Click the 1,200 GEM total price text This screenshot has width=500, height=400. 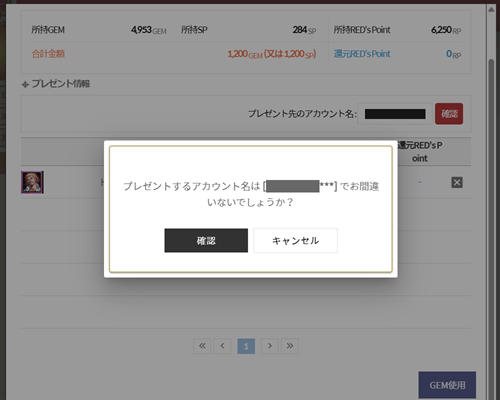[x=272, y=54]
